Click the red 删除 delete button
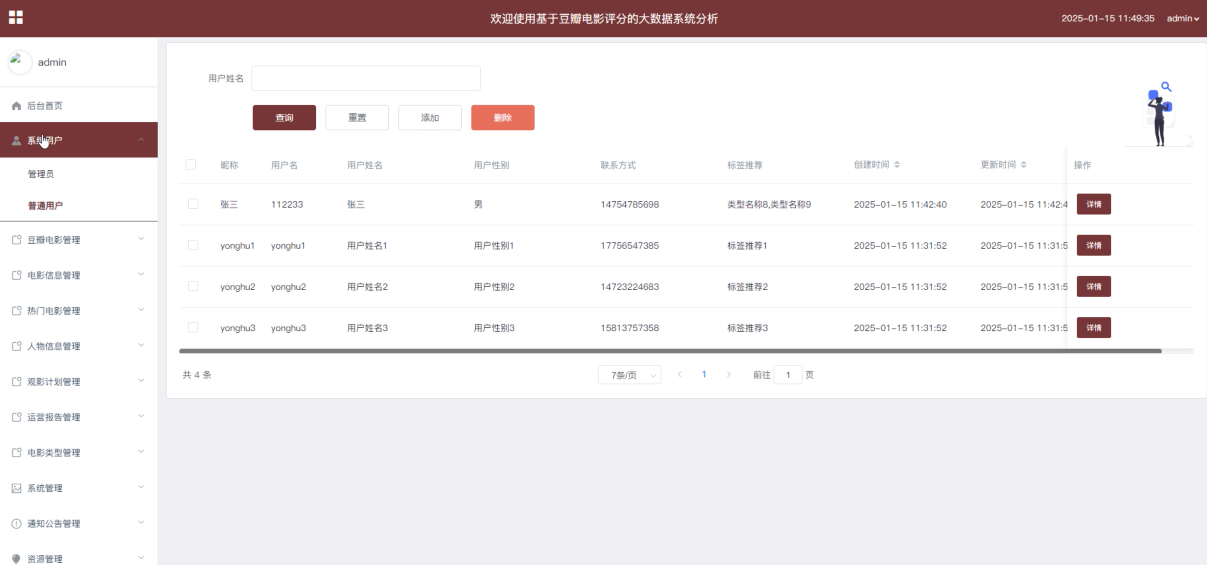1207x565 pixels. coord(503,118)
